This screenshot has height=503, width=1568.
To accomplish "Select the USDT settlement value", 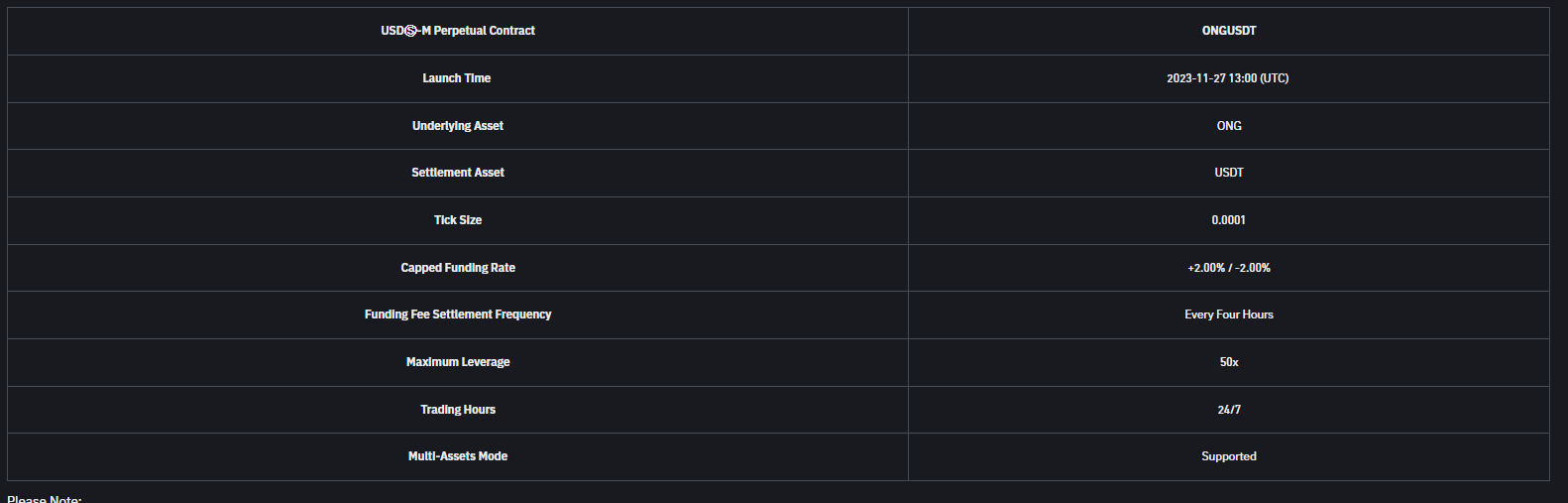I will (1229, 173).
